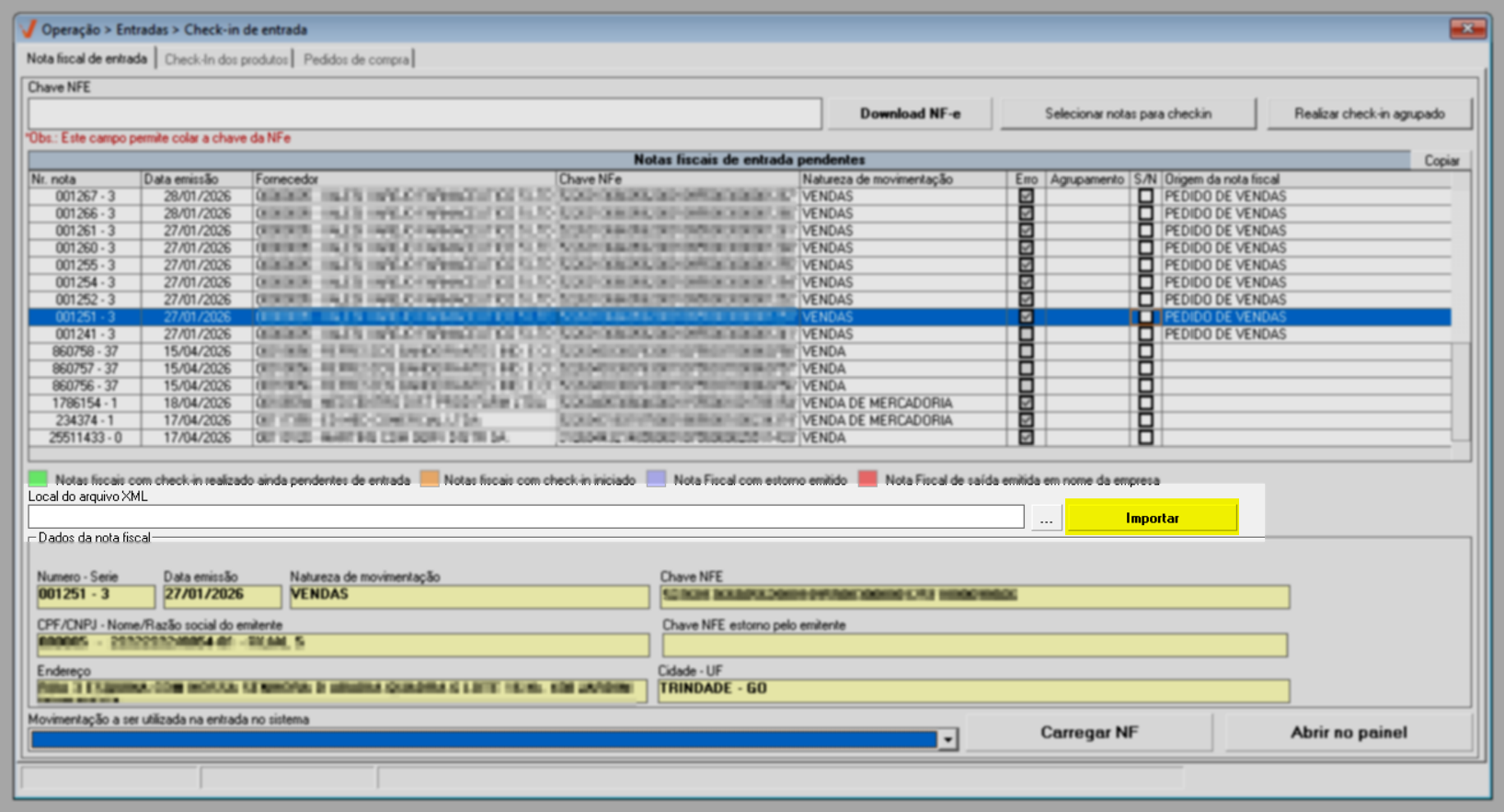Switch to Check-In dos produtos tab
Screen dimensions: 1504x812
click(x=225, y=60)
